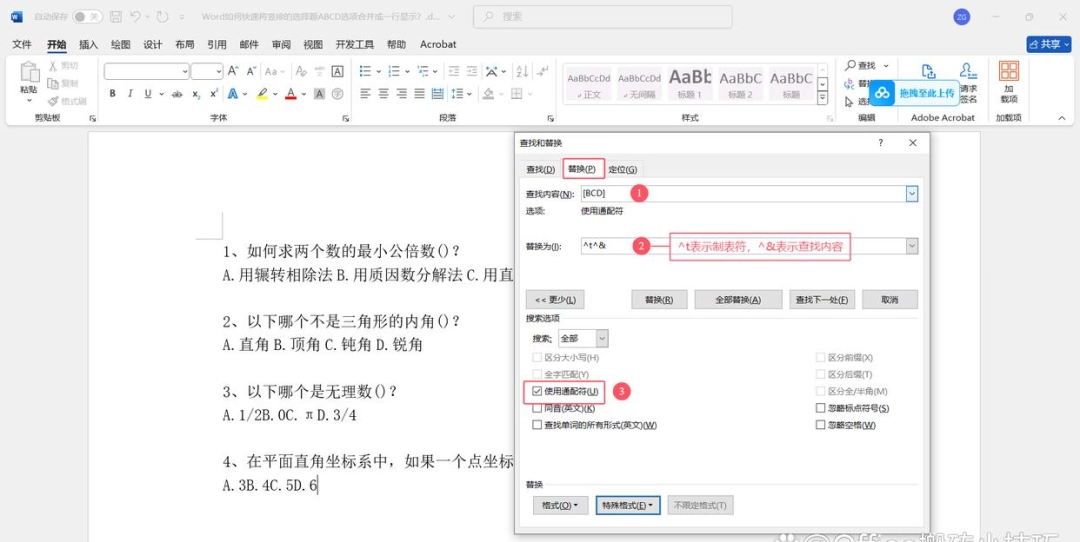Screen dimensions: 1080x542
Task: Click the character border icon
Action: coord(338,71)
